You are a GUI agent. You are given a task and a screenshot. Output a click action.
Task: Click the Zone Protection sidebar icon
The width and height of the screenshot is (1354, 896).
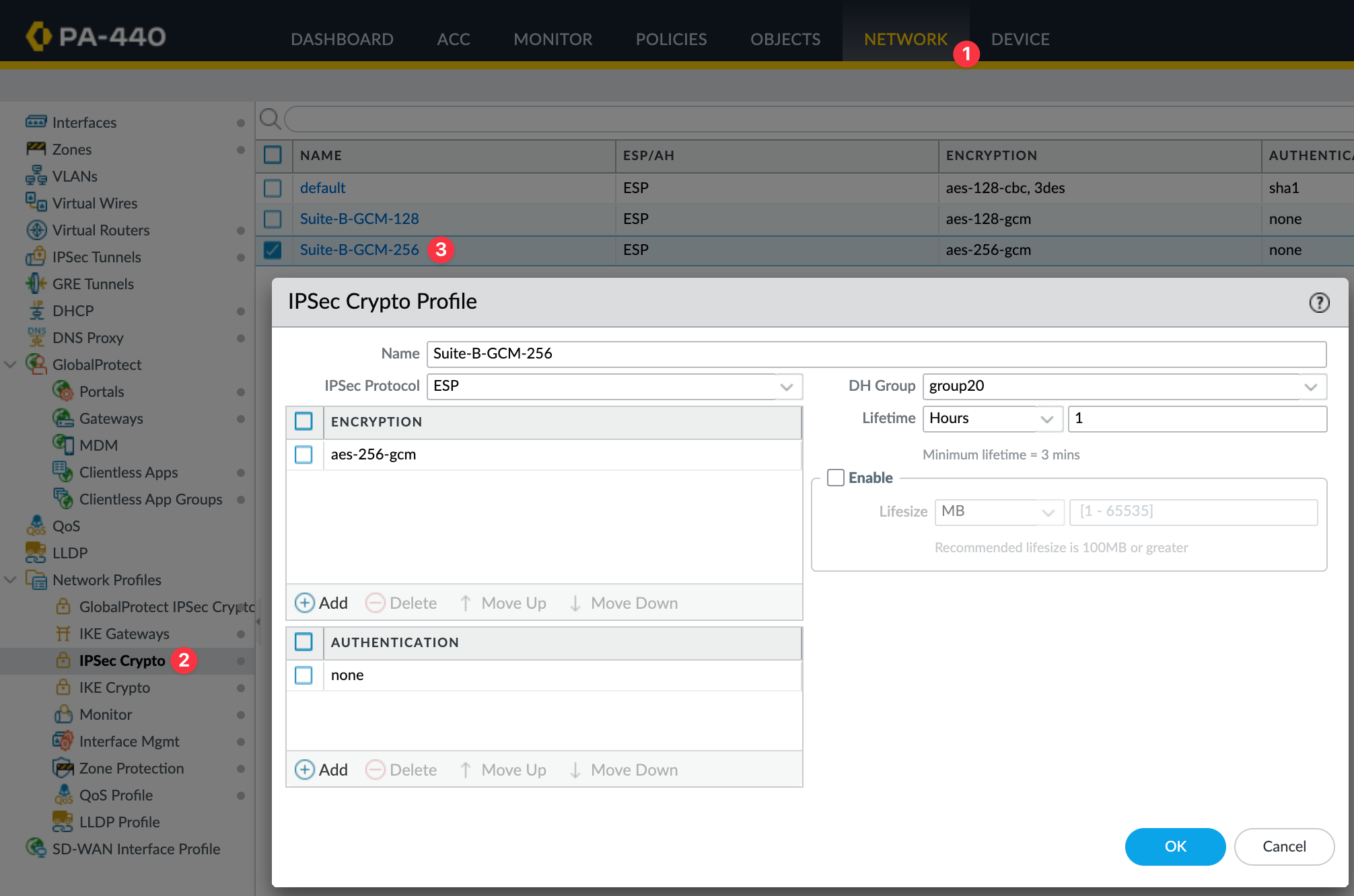[63, 768]
